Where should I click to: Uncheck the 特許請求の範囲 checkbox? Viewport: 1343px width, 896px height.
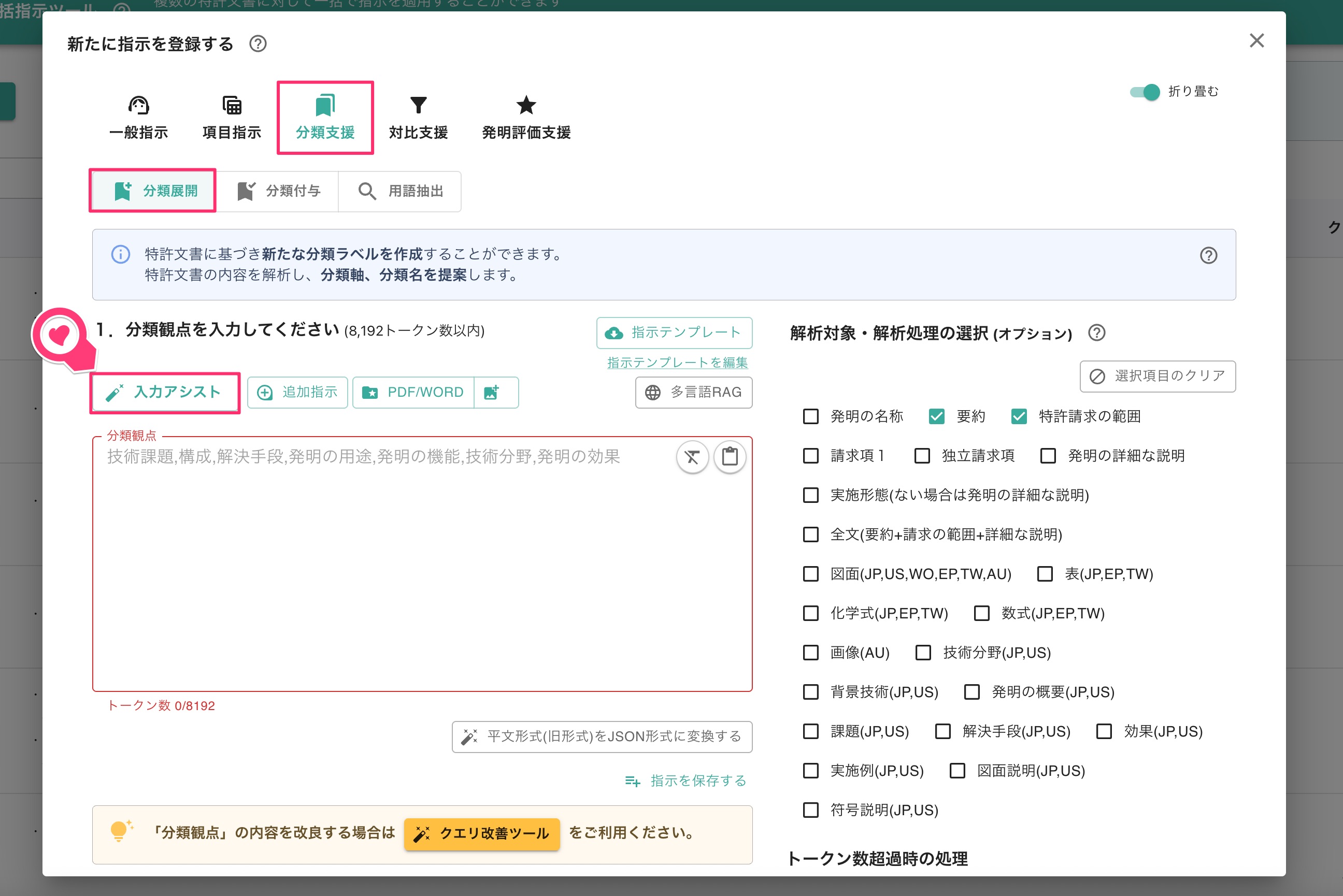click(1019, 416)
